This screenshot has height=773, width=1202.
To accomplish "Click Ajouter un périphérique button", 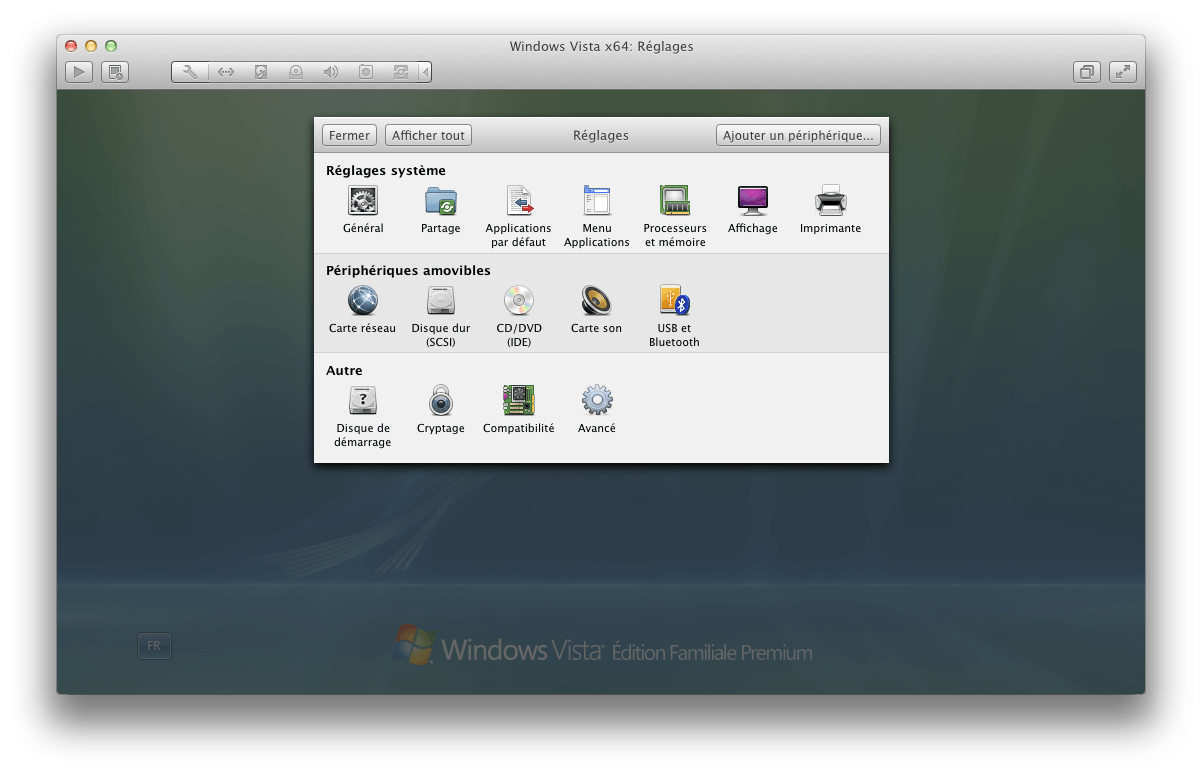I will point(798,135).
